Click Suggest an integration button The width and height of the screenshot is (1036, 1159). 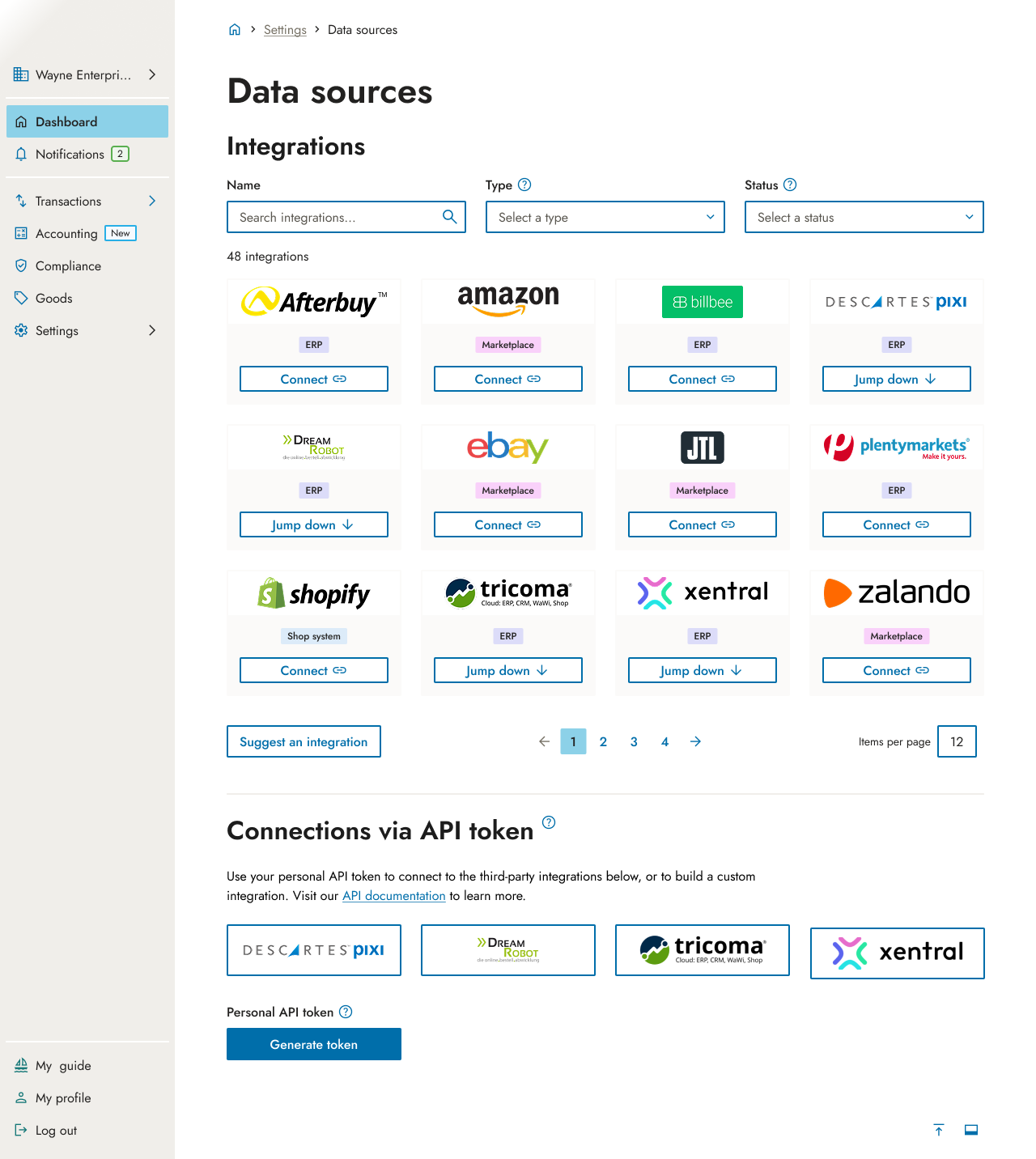(304, 741)
